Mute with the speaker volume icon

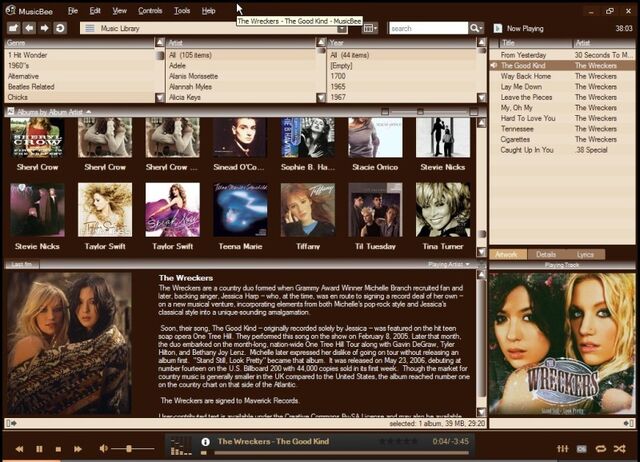(x=103, y=449)
